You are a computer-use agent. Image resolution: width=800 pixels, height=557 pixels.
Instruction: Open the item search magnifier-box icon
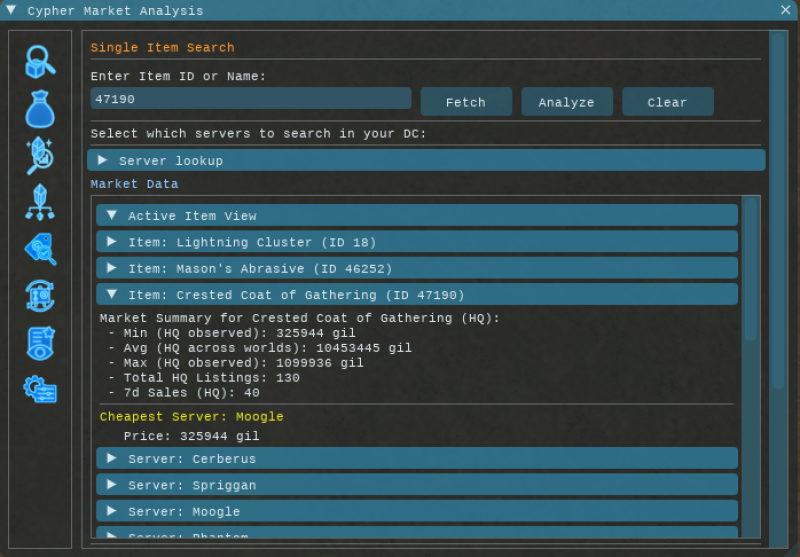point(40,62)
